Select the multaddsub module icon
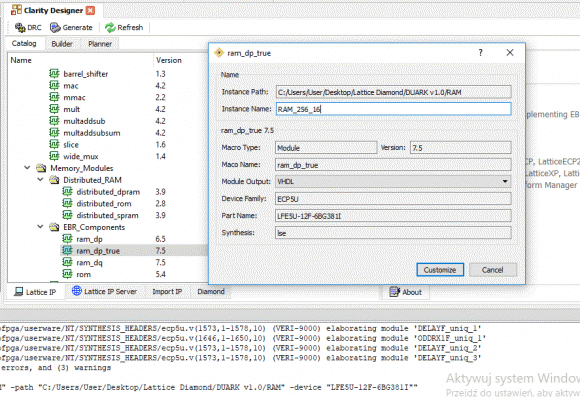580x397 pixels. coord(54,121)
